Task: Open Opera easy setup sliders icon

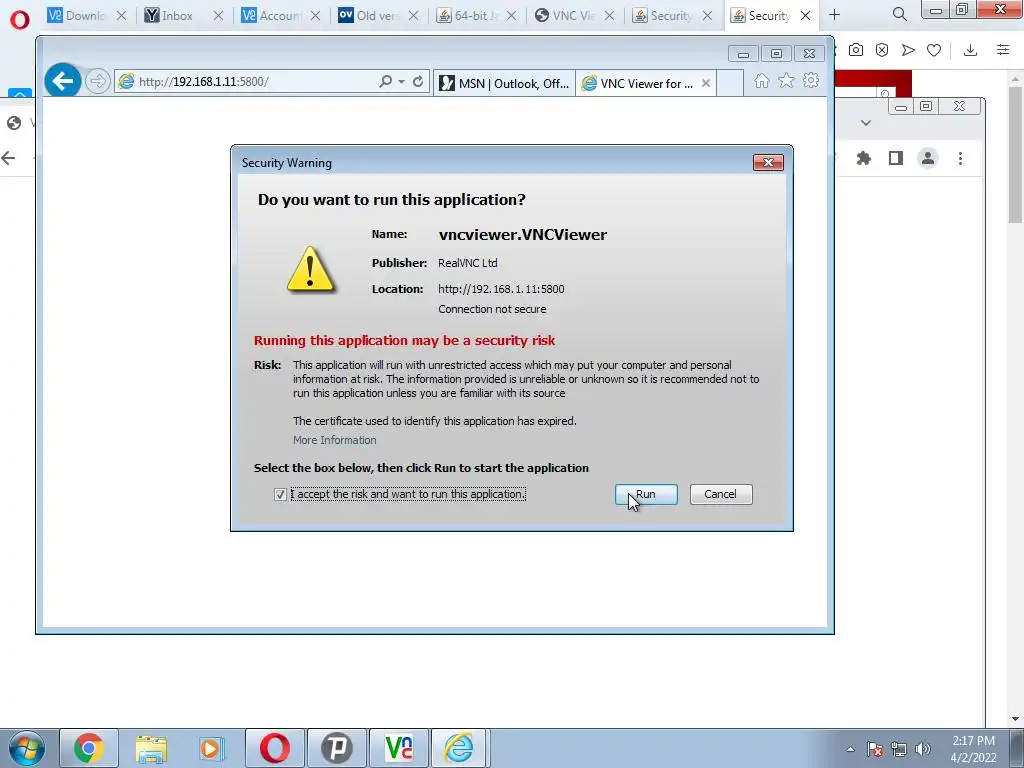Action: click(1003, 50)
